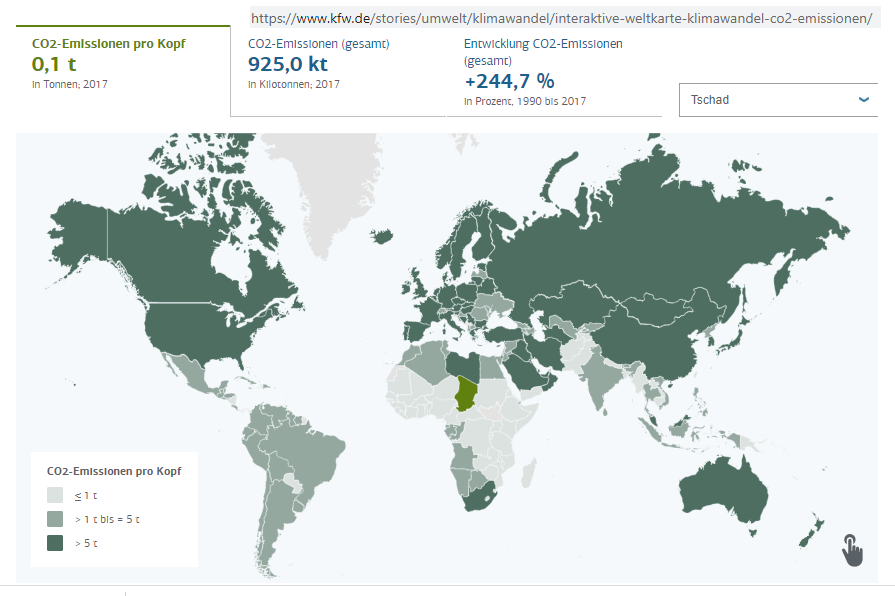
Task: Click the hand pointer icon on map
Action: (851, 549)
